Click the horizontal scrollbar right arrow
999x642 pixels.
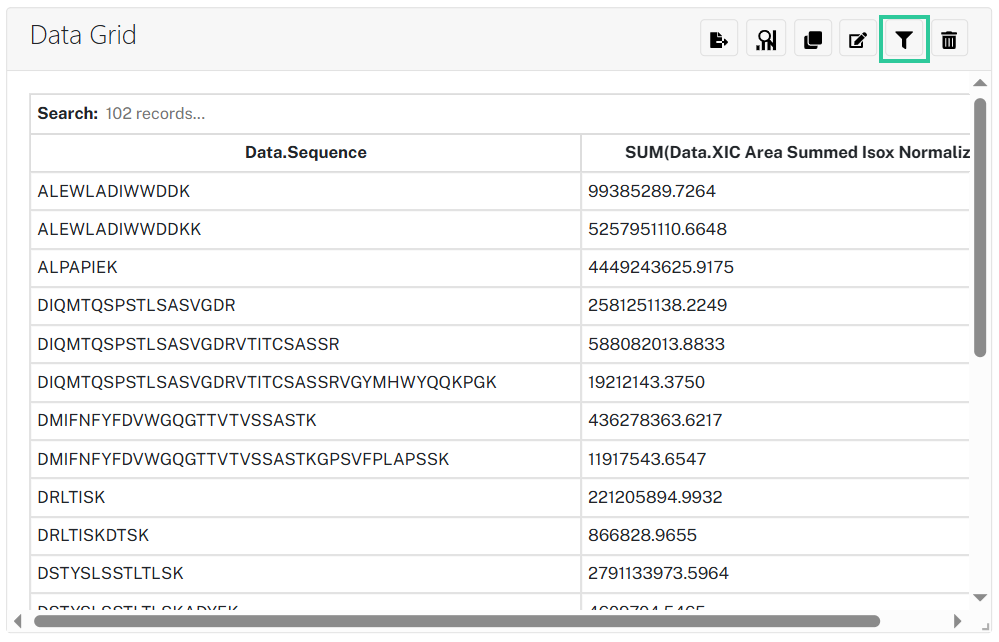pos(957,621)
